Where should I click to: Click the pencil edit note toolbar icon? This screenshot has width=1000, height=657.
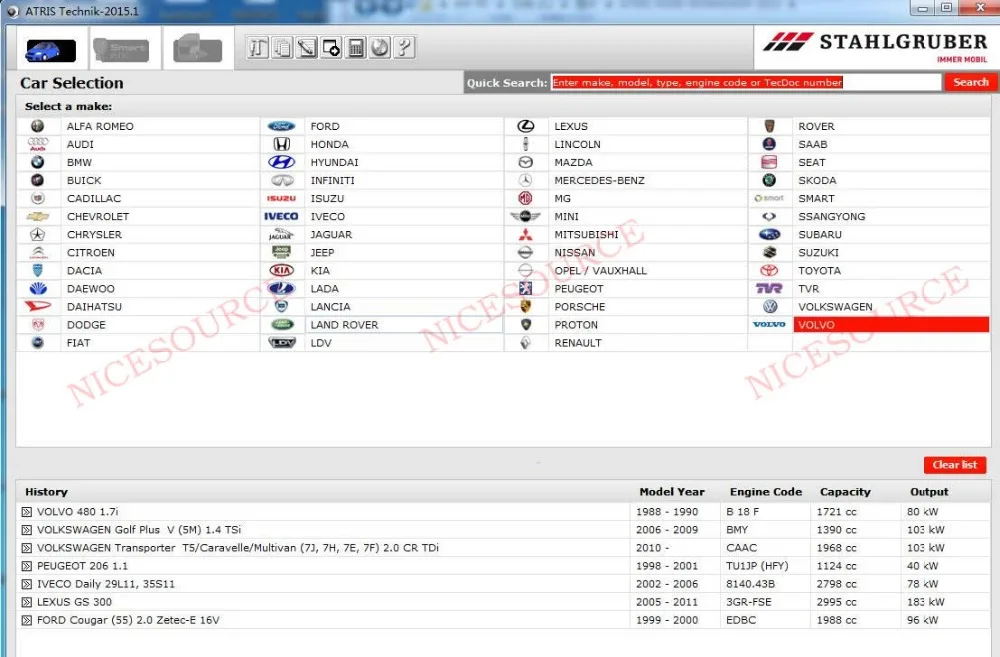click(307, 48)
